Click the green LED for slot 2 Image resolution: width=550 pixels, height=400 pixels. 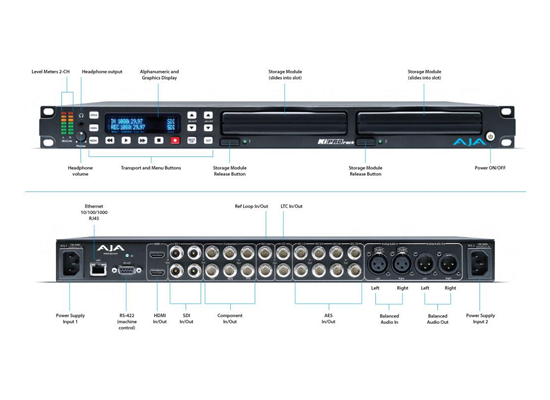click(x=380, y=142)
